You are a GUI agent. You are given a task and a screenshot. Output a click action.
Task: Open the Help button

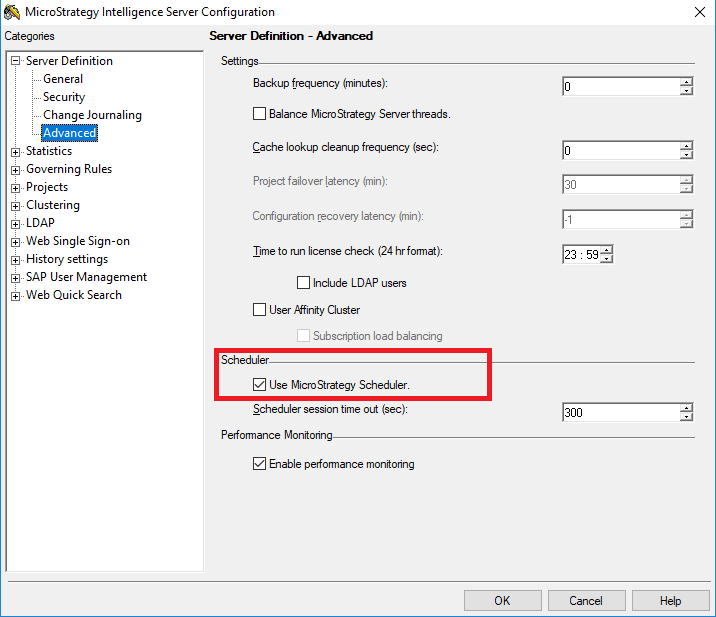coord(670,601)
